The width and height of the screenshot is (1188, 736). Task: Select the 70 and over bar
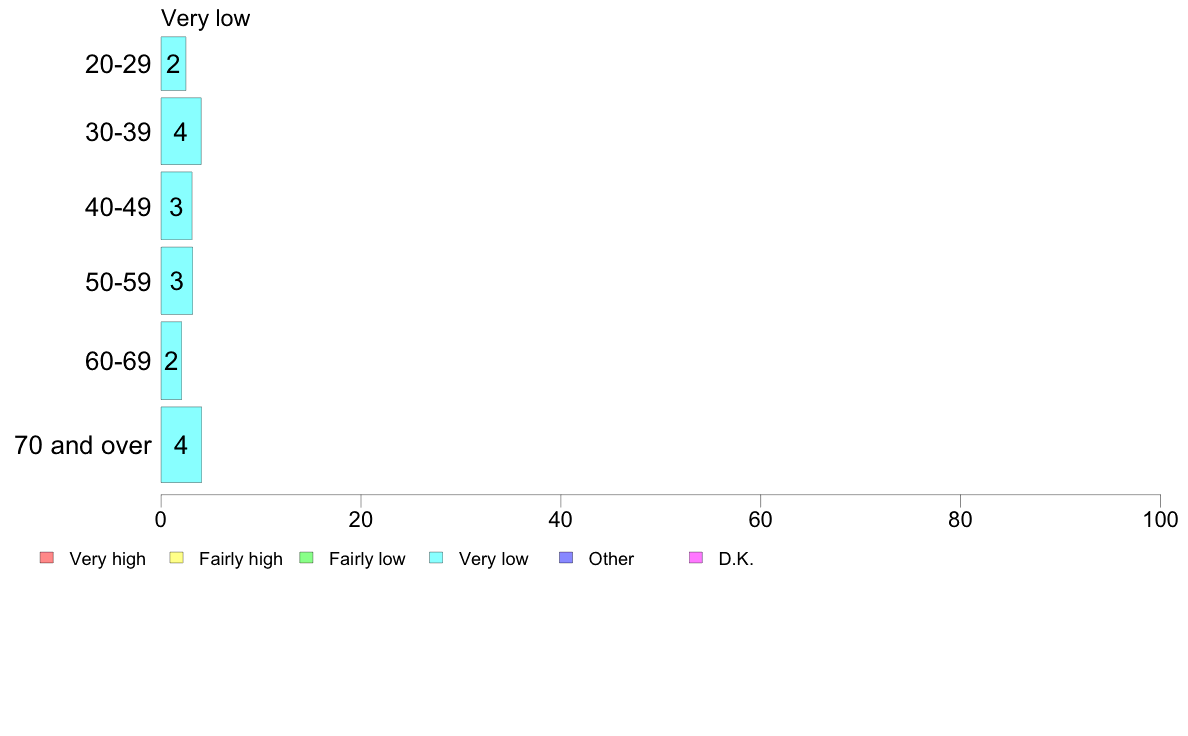pos(181,444)
